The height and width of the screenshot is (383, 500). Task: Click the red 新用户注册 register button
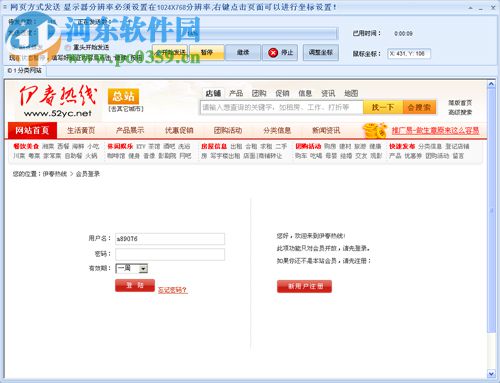304,286
